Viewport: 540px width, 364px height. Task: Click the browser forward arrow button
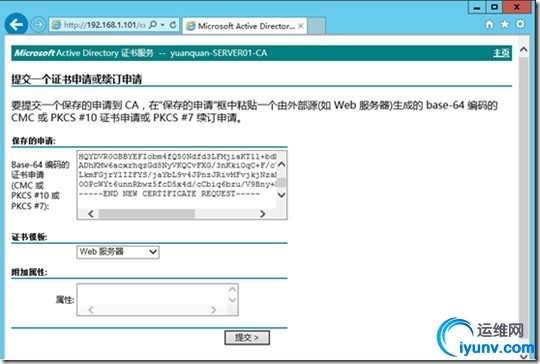(x=38, y=25)
